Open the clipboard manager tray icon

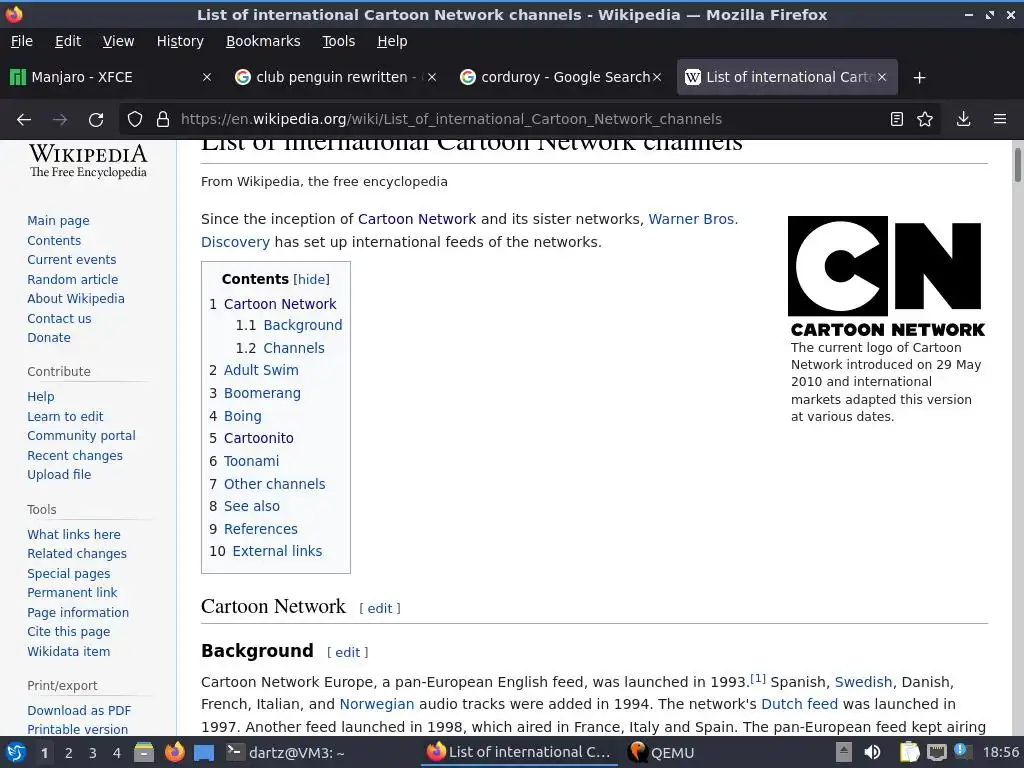910,753
